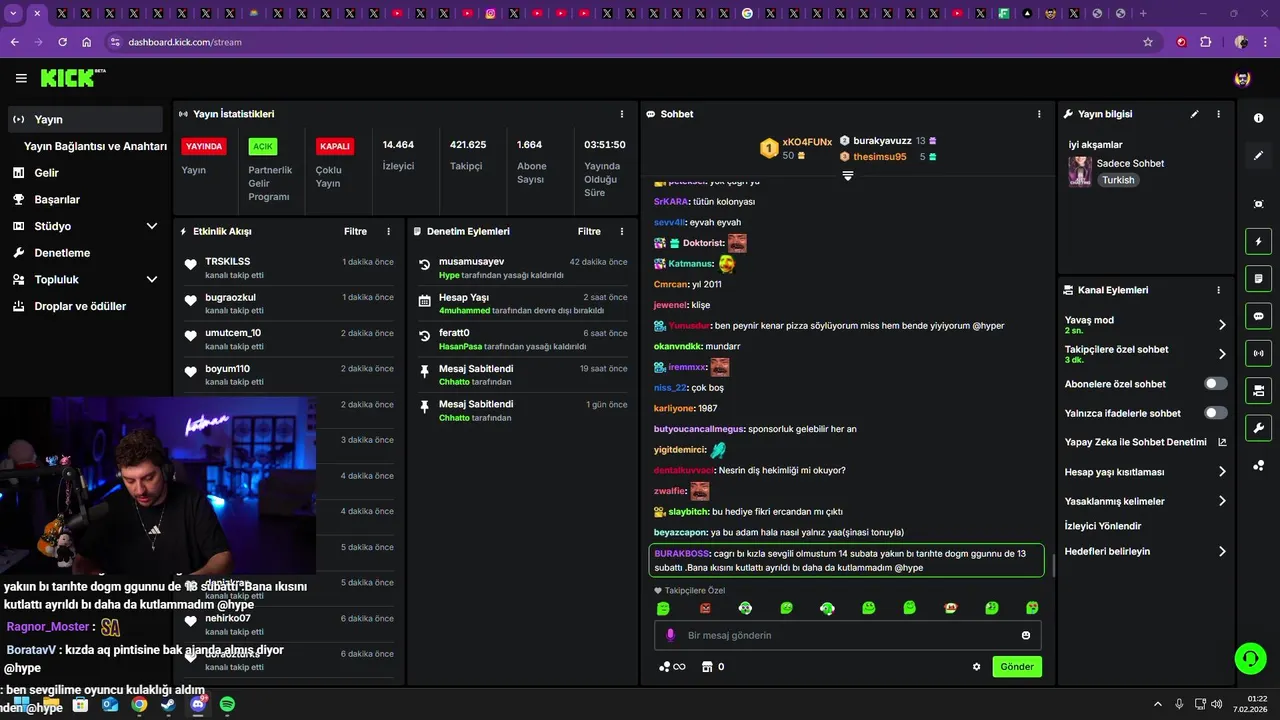Click the Gönder send button

pyautogui.click(x=1017, y=667)
